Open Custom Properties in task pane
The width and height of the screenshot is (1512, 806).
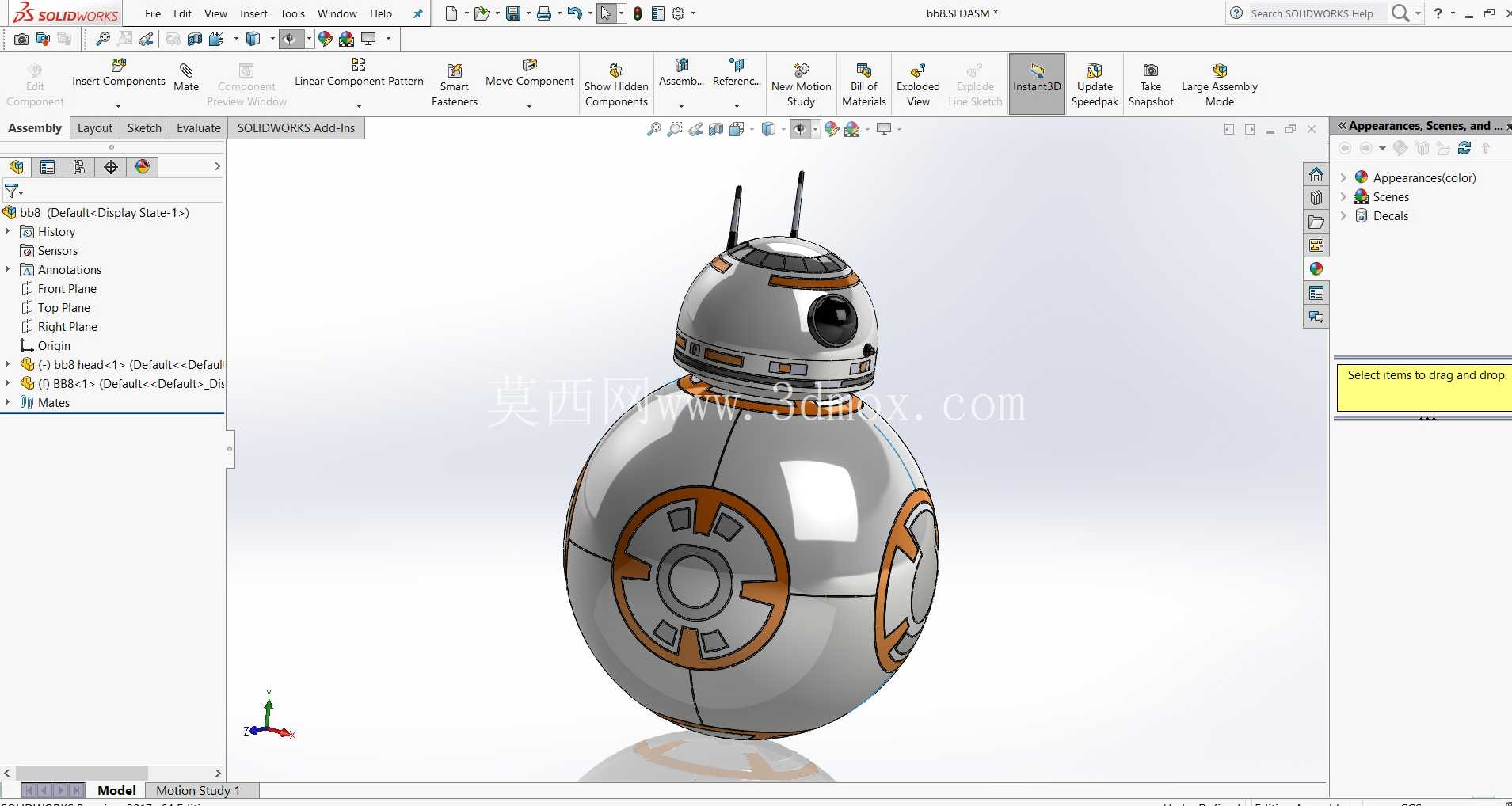click(x=1316, y=293)
